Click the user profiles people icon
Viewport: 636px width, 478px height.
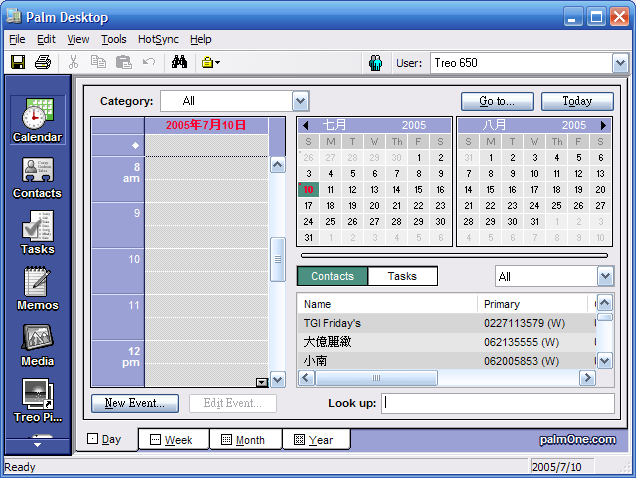376,63
